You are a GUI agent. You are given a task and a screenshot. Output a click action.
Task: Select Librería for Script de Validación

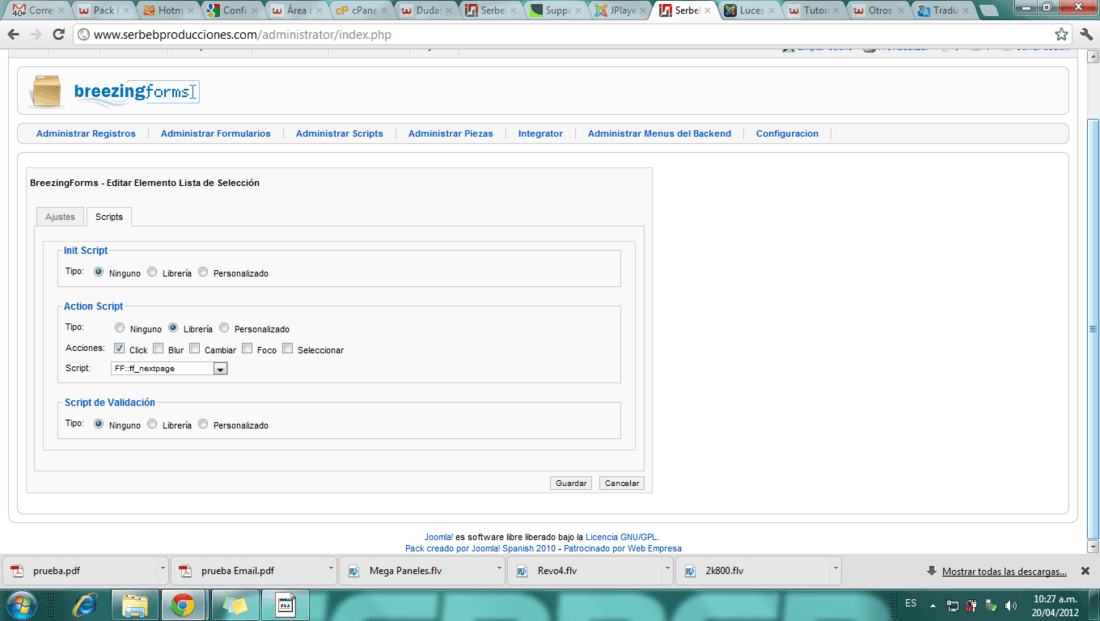pos(152,424)
